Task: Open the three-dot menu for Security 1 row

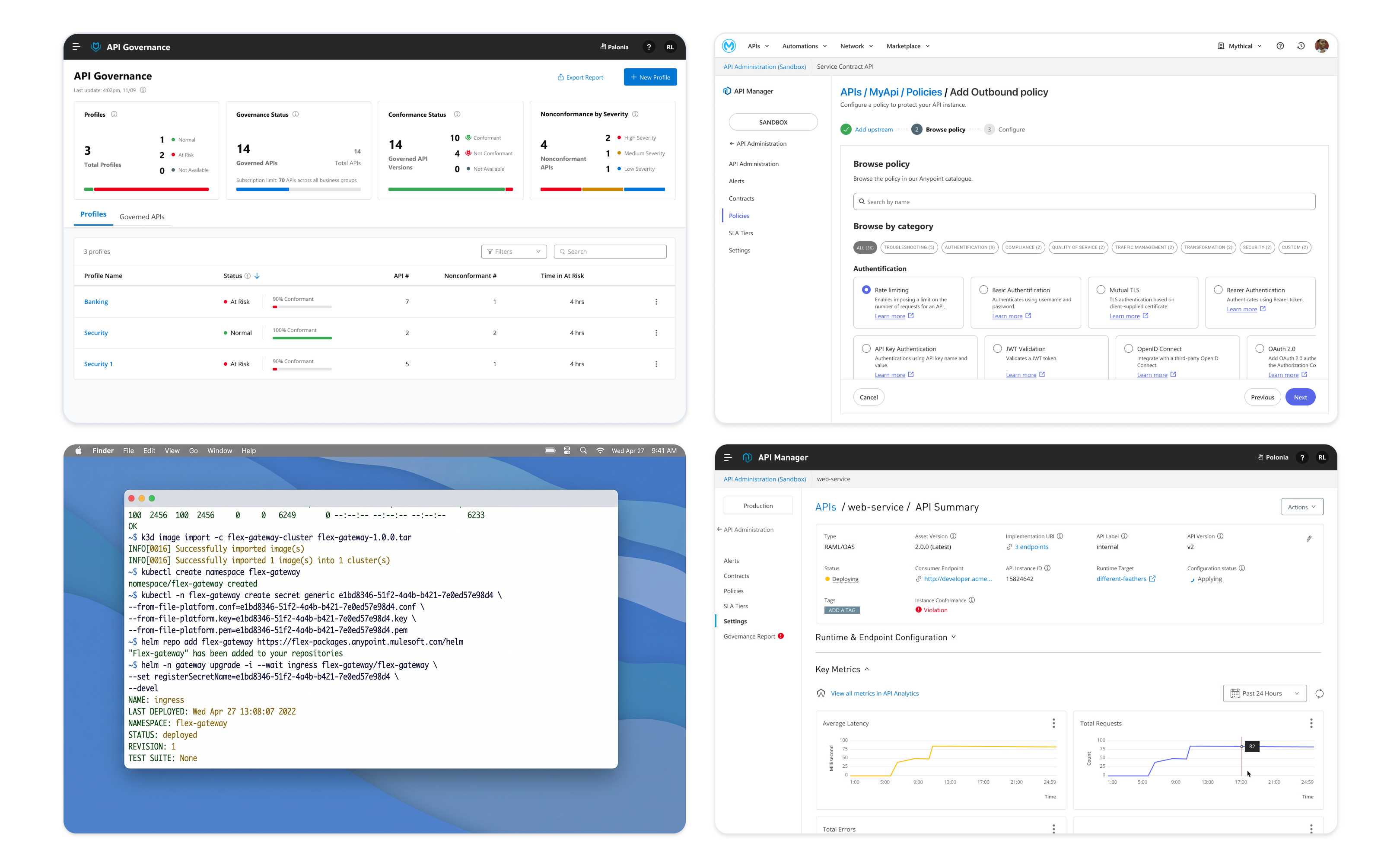Action: tap(656, 364)
